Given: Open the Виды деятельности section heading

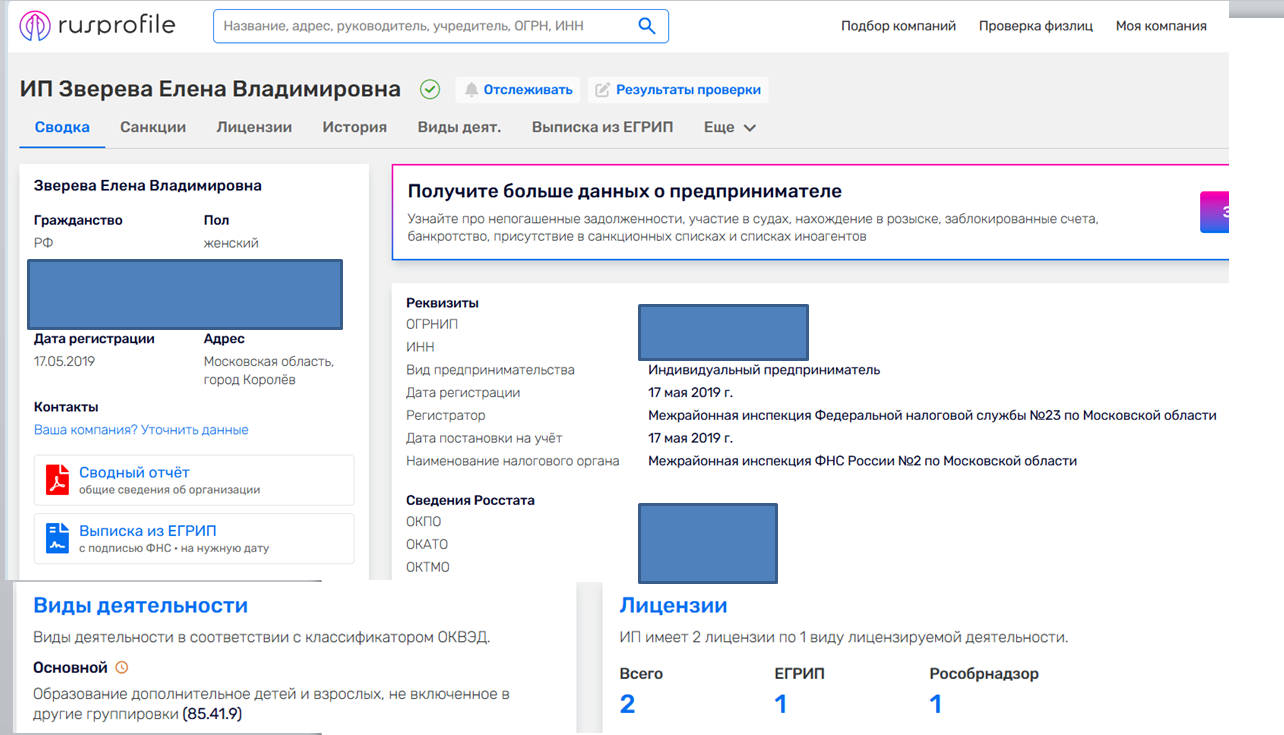Looking at the screenshot, I should (141, 605).
